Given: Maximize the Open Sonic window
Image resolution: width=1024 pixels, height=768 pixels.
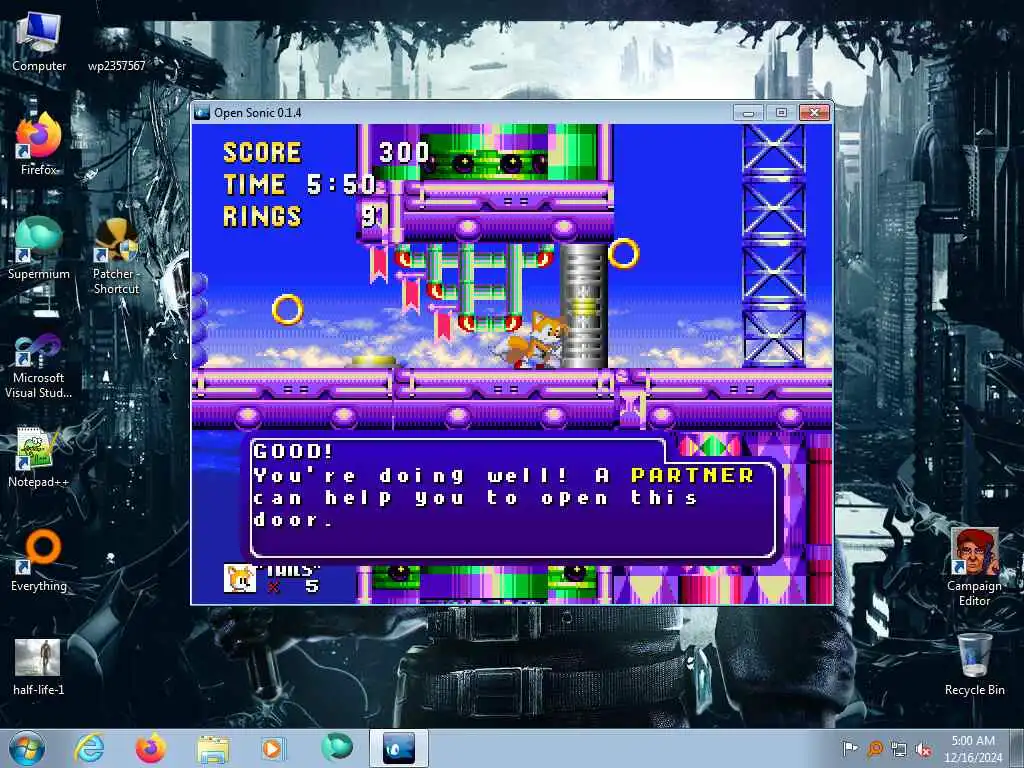Looking at the screenshot, I should pyautogui.click(x=781, y=112).
